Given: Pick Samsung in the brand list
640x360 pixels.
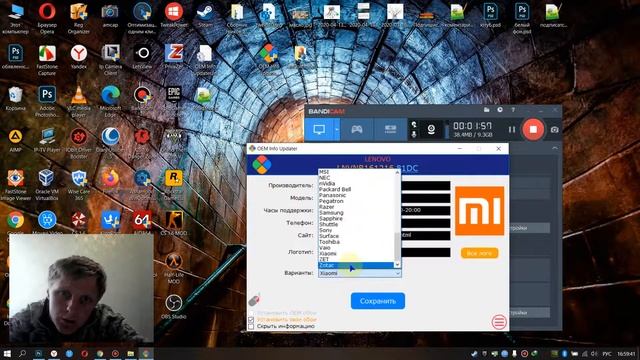Looking at the screenshot, I should [356, 213].
